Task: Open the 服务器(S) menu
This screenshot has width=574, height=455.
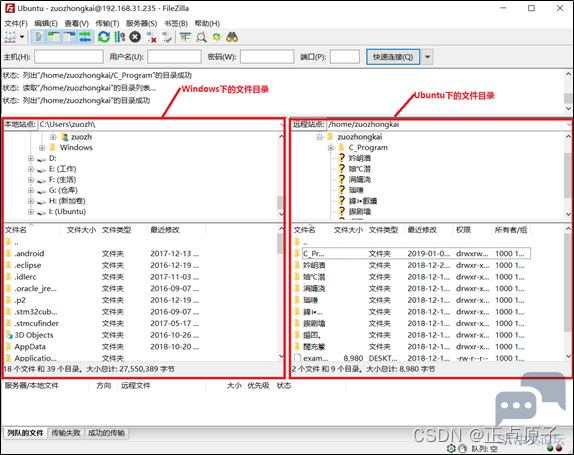Action: coord(141,24)
